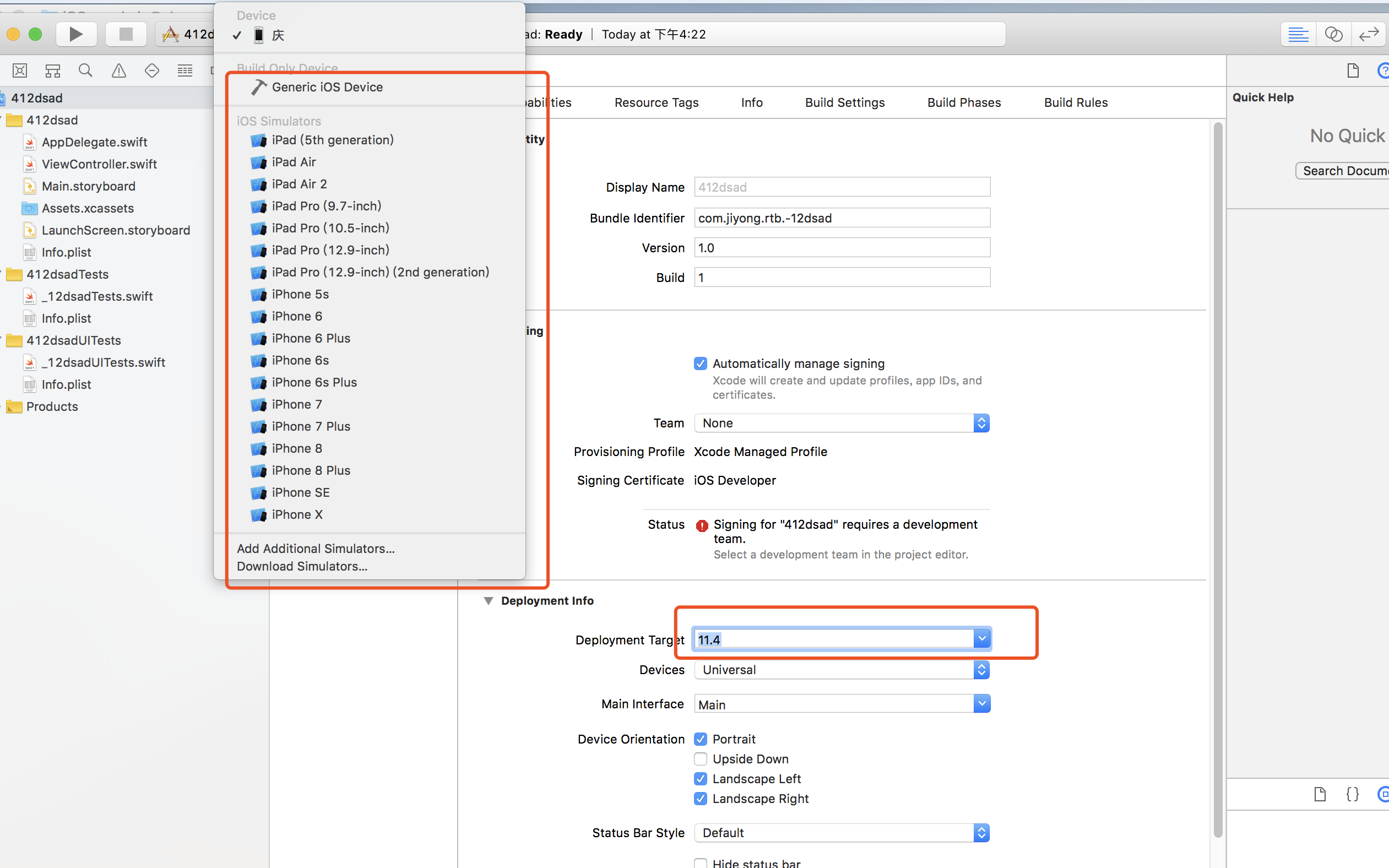The width and height of the screenshot is (1389, 868).
Task: Click the Run (play) button
Action: (77, 34)
